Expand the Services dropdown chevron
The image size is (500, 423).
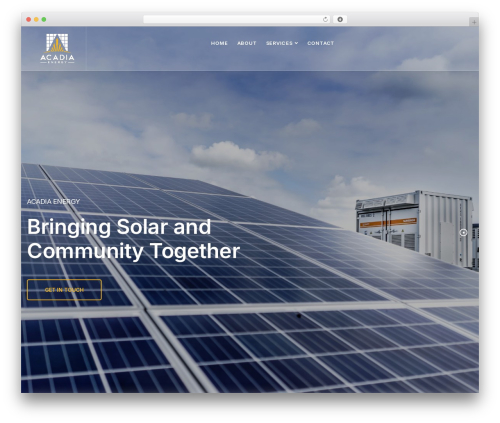pyautogui.click(x=296, y=43)
